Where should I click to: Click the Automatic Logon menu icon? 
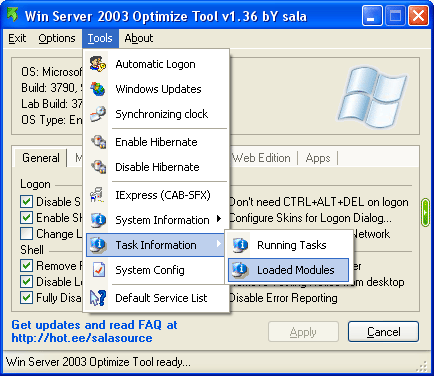coord(98,64)
